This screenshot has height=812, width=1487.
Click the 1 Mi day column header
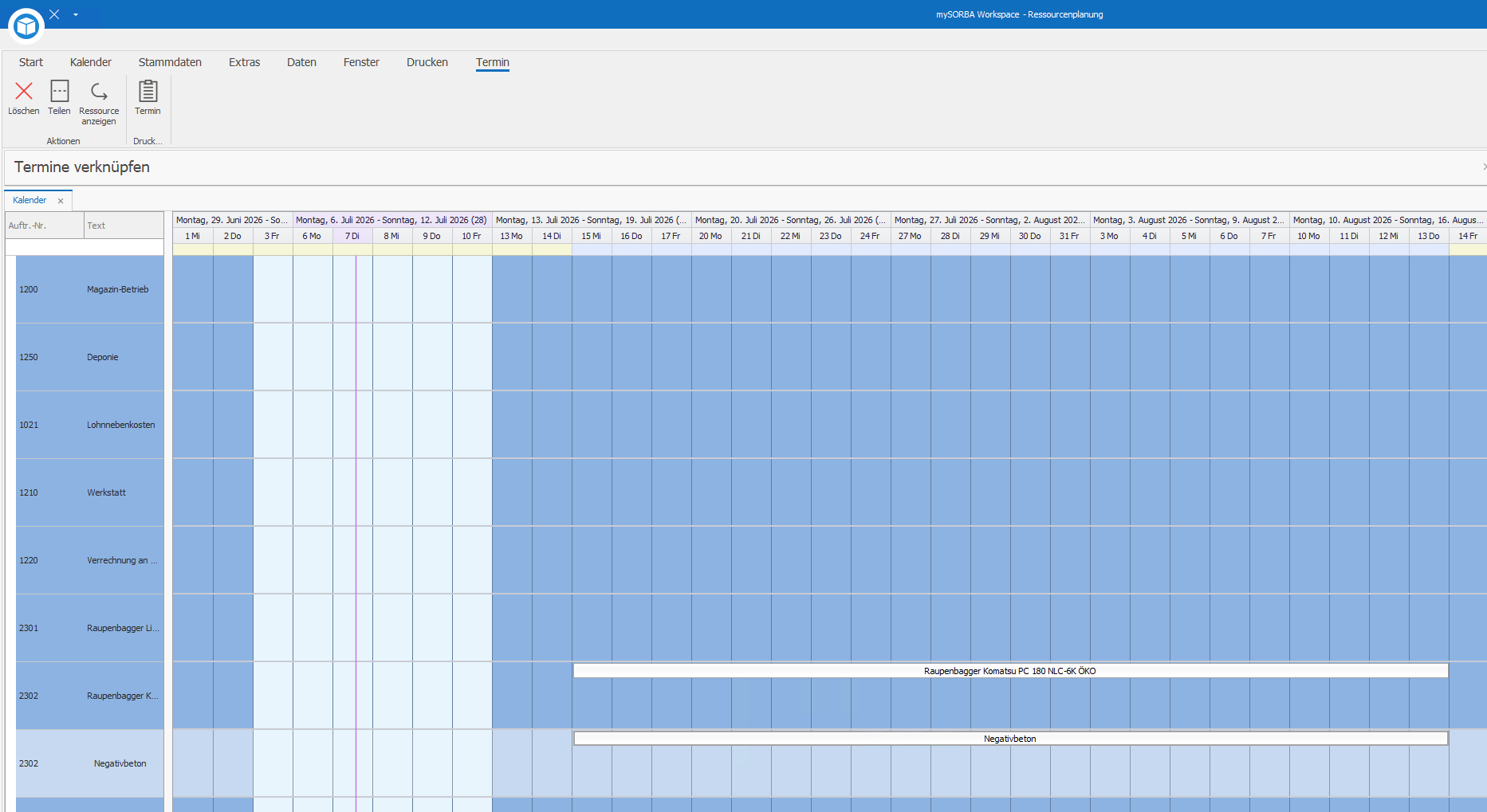coord(193,236)
